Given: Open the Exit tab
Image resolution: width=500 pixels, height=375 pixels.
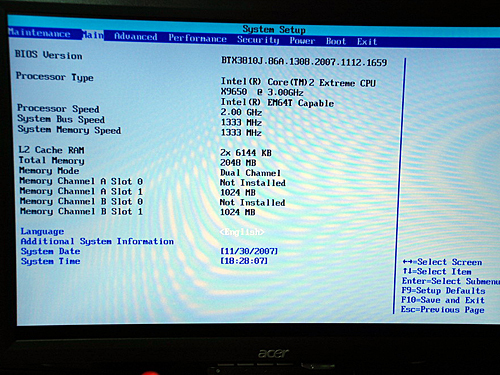Looking at the screenshot, I should [x=367, y=42].
